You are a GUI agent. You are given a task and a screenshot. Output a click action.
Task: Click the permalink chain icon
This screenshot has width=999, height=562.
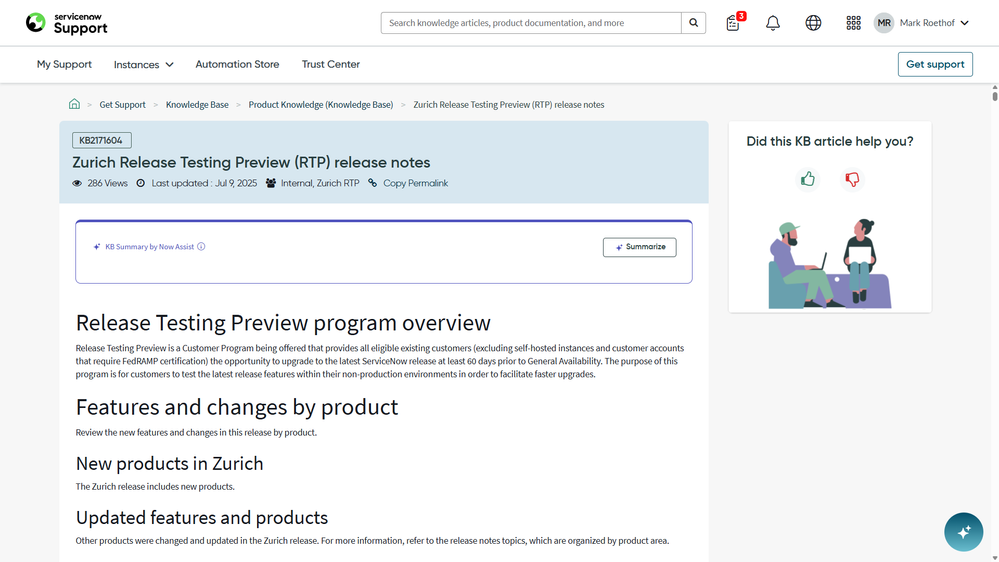(373, 183)
